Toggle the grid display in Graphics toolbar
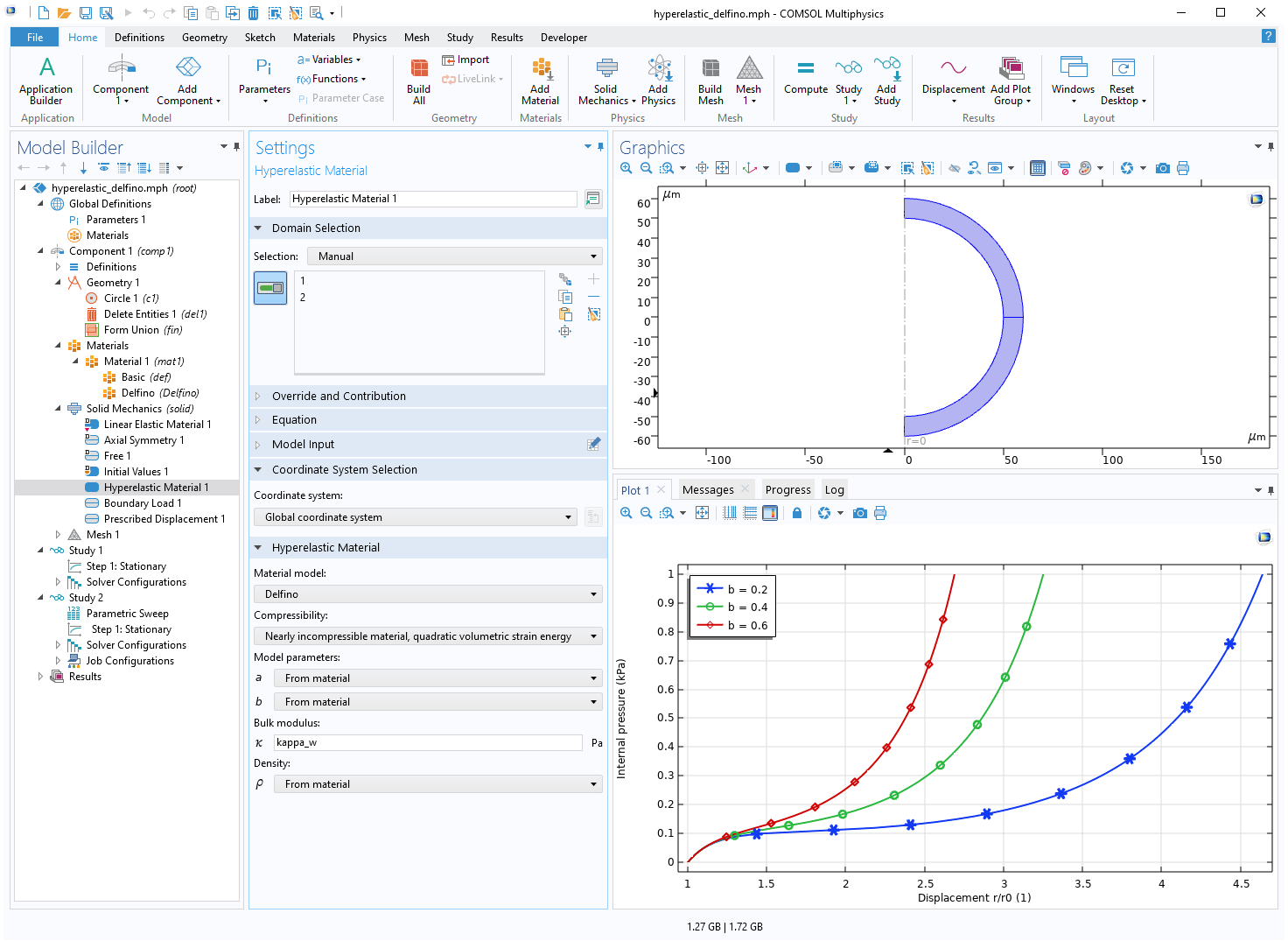 (x=1037, y=168)
